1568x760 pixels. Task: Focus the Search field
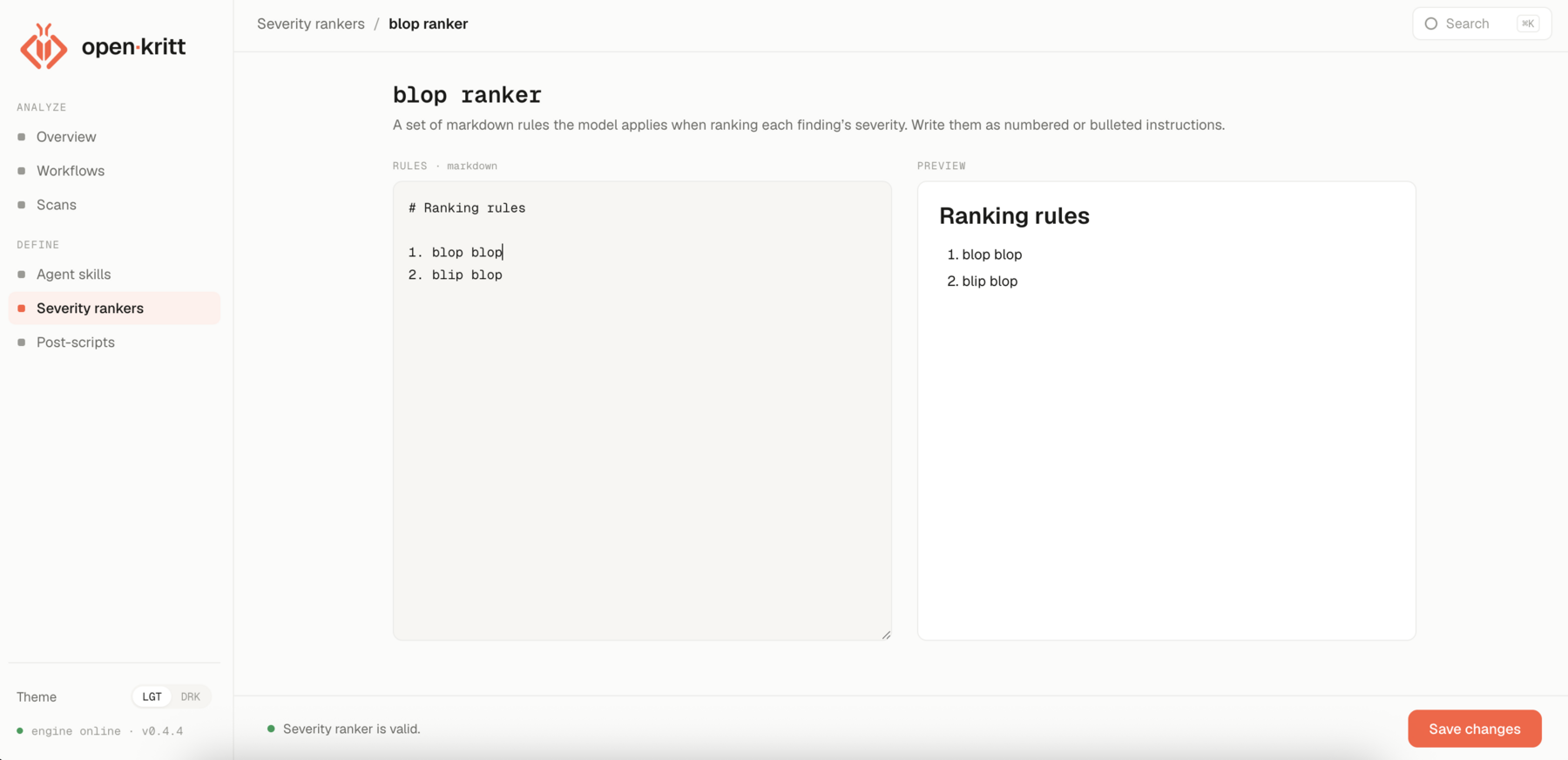coord(1481,24)
